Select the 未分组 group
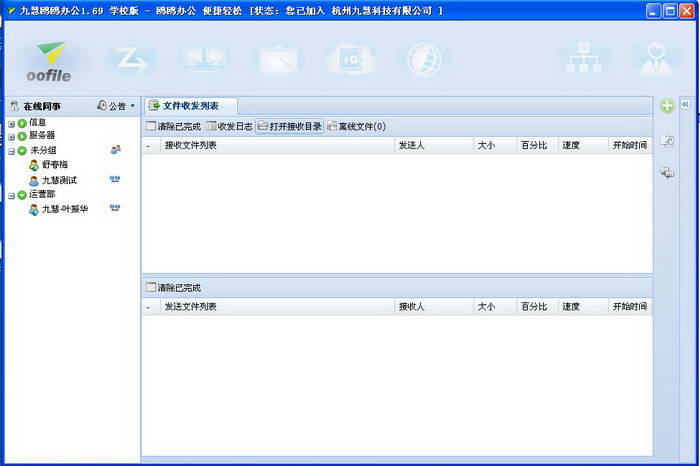The image size is (700, 466). point(43,150)
